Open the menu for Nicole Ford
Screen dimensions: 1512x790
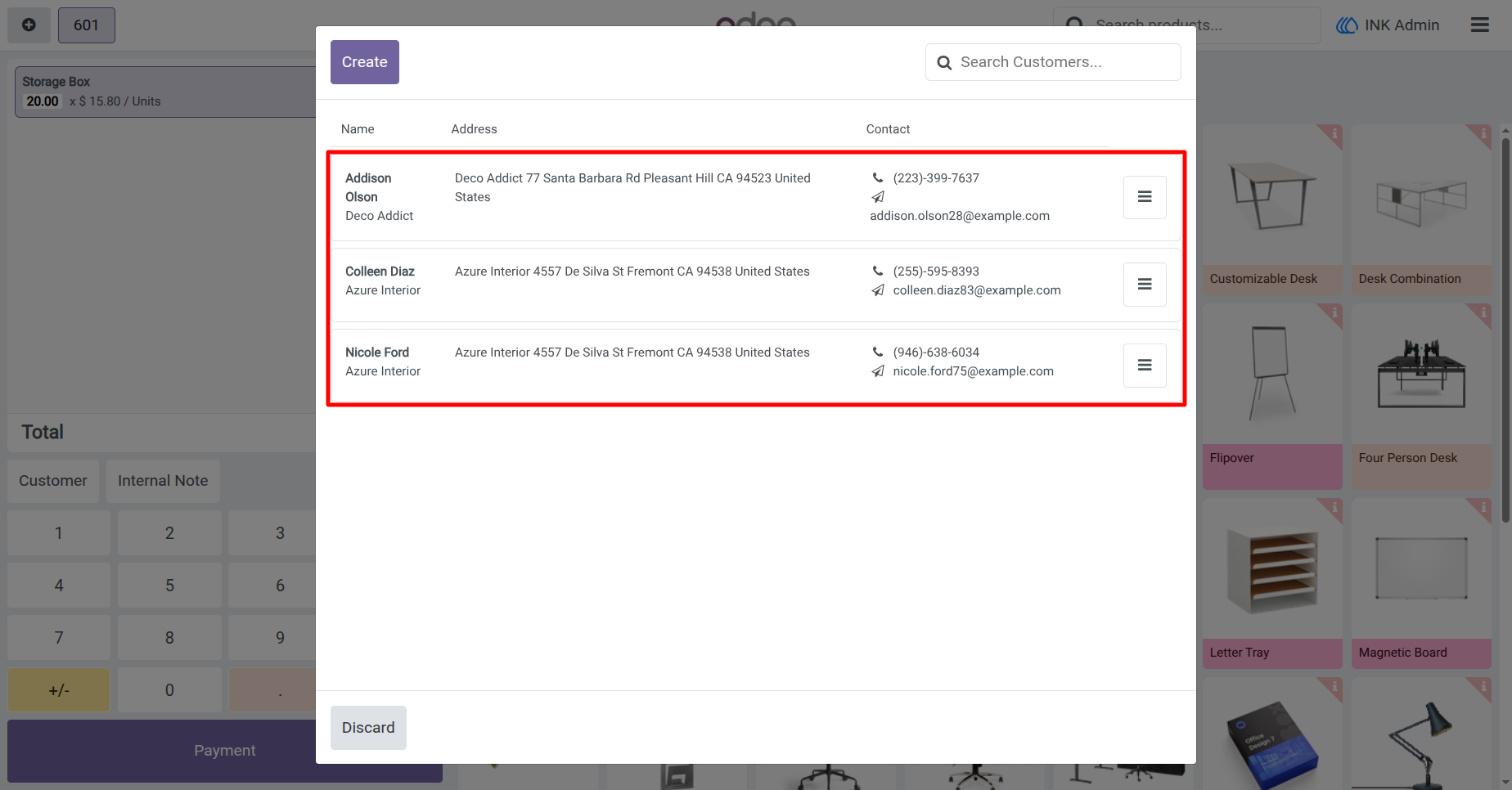pyautogui.click(x=1145, y=365)
